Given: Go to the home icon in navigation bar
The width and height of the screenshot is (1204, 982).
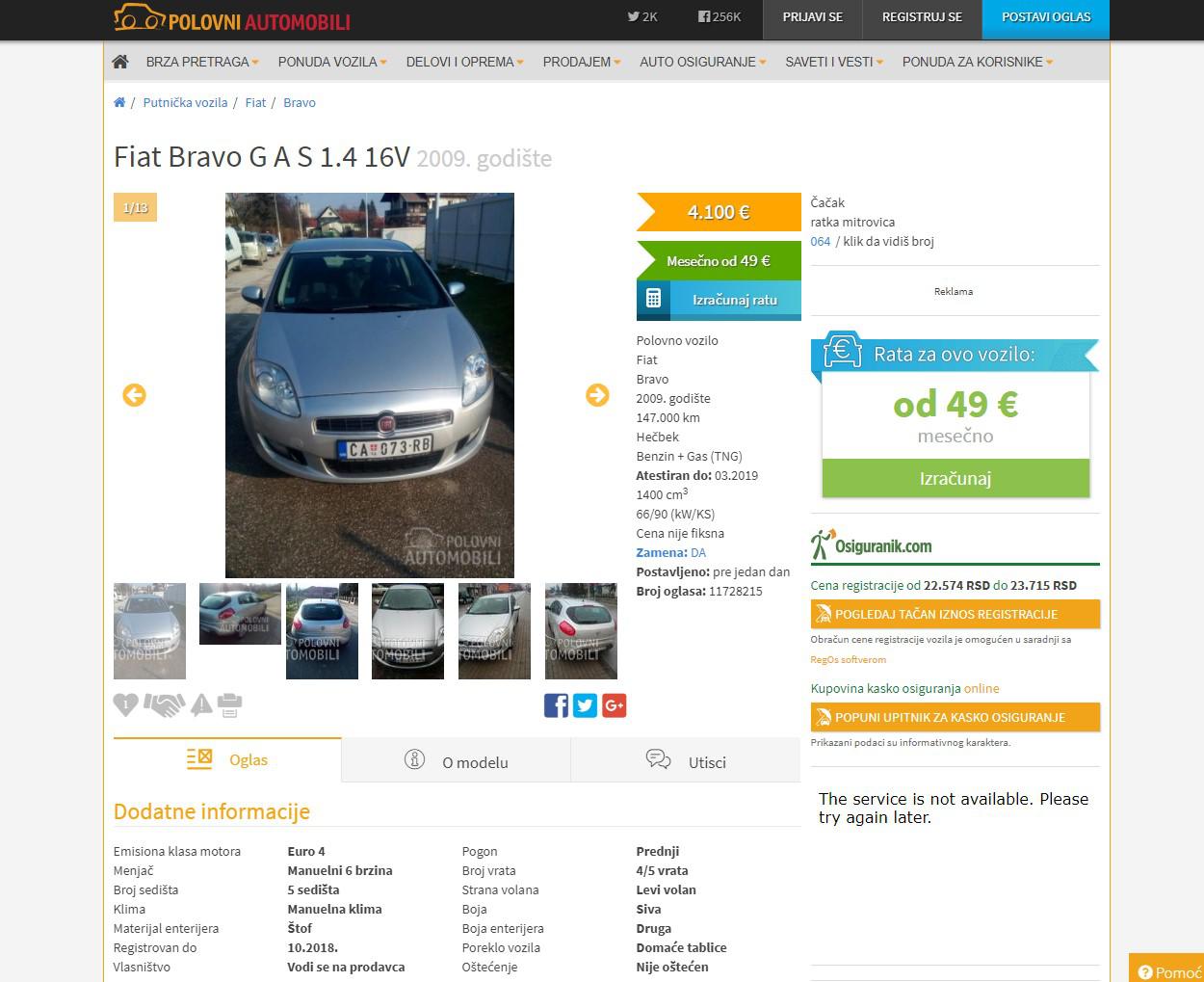Looking at the screenshot, I should coord(120,62).
